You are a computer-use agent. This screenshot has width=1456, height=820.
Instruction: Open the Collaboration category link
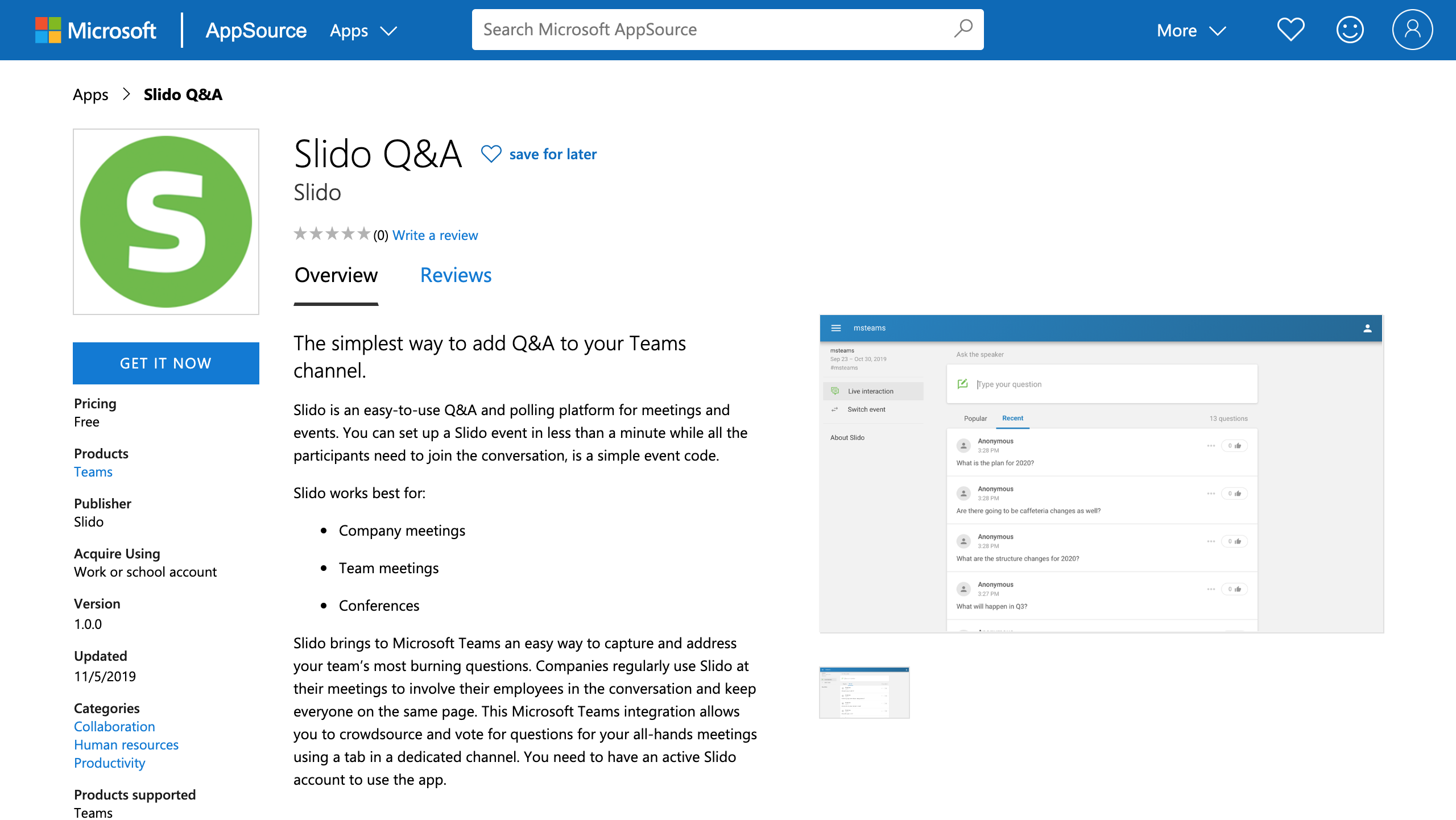114,727
